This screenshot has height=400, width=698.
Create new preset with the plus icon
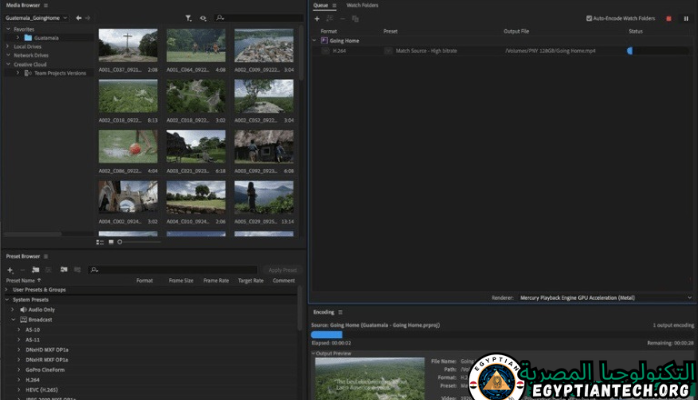click(10, 270)
